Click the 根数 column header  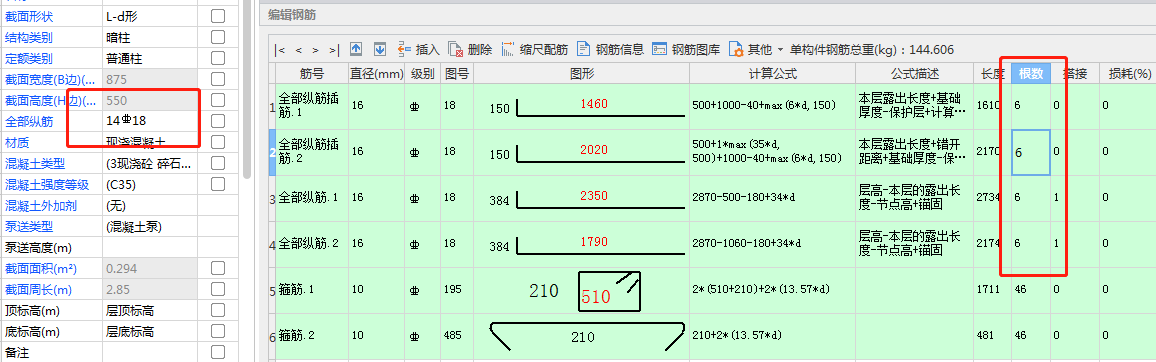tap(1031, 74)
